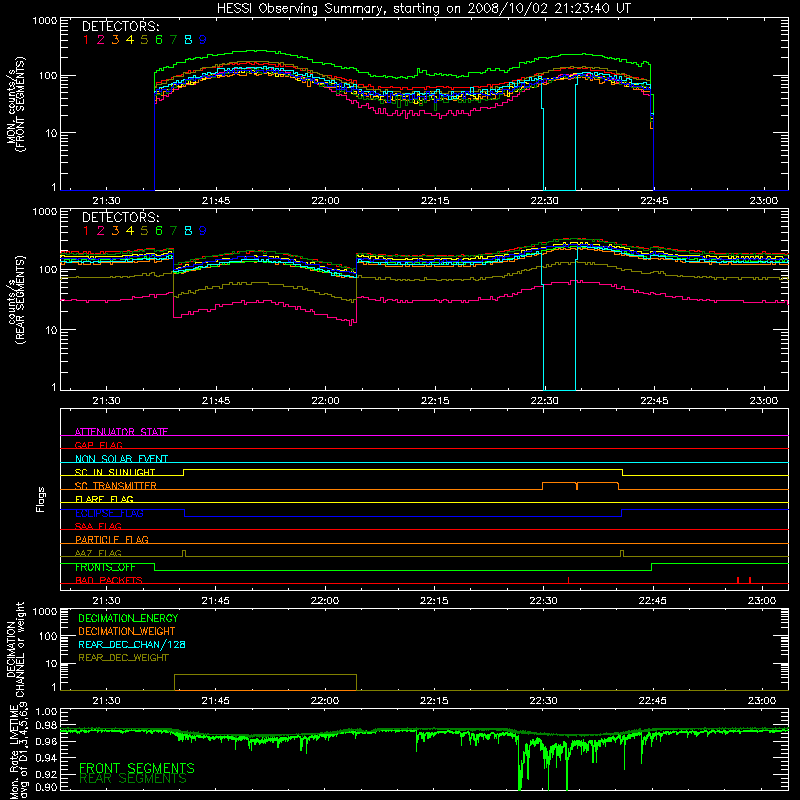Click the BAD_PACKETS flag label
800x800 pixels.
[x=109, y=580]
